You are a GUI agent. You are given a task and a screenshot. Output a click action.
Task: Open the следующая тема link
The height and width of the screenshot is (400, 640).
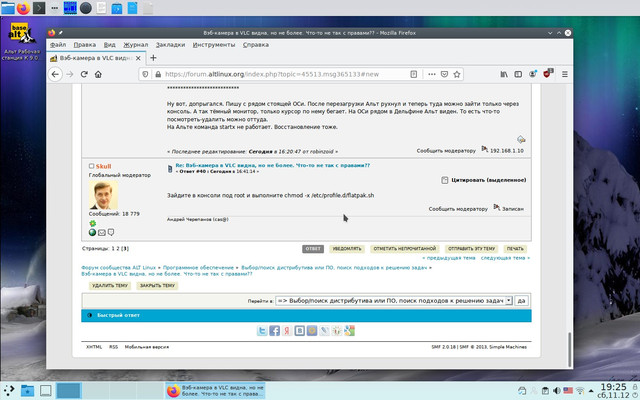(x=505, y=258)
